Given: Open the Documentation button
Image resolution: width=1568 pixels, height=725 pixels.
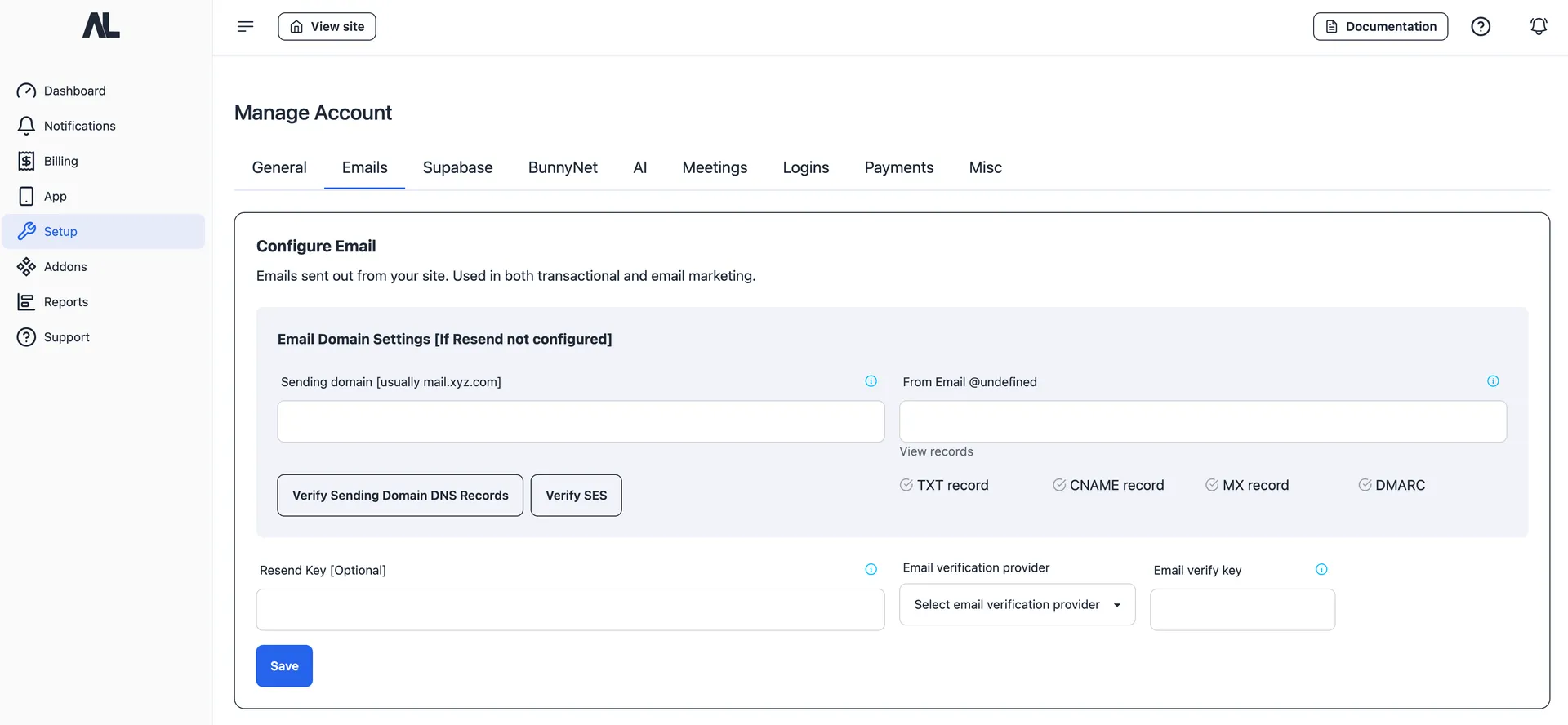Looking at the screenshot, I should (1380, 26).
